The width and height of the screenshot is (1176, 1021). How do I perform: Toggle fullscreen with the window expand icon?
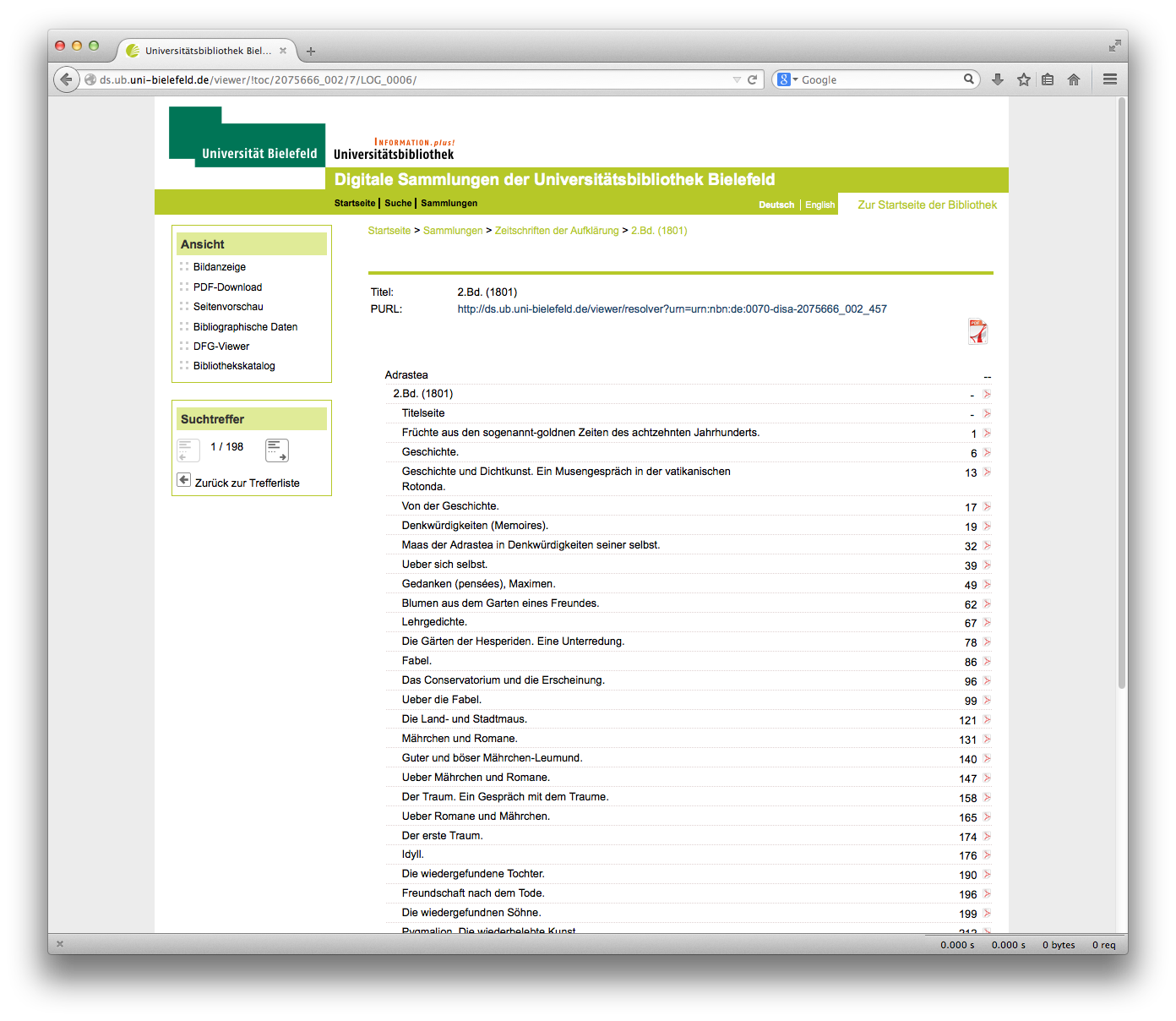(x=1115, y=45)
